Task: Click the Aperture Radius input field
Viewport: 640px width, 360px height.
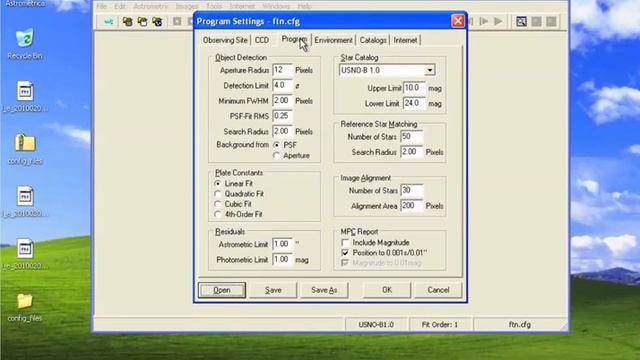Action: 282,70
